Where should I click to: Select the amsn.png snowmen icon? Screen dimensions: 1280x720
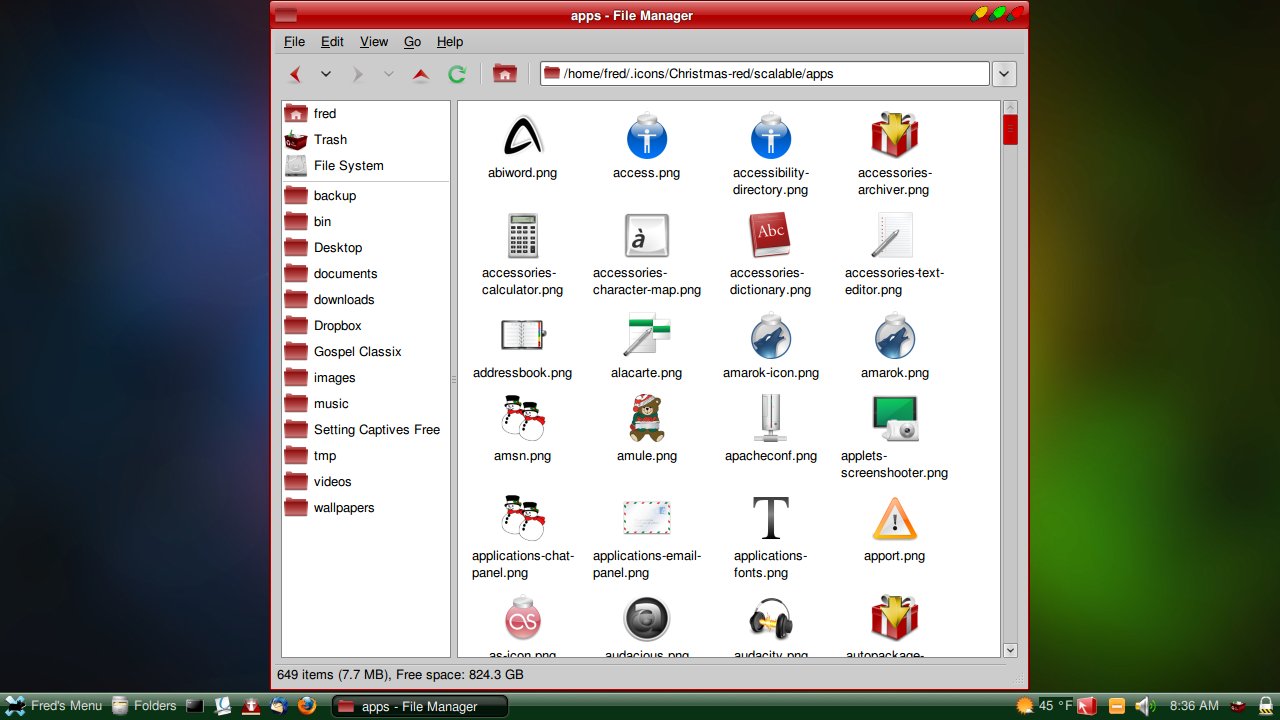tap(523, 418)
